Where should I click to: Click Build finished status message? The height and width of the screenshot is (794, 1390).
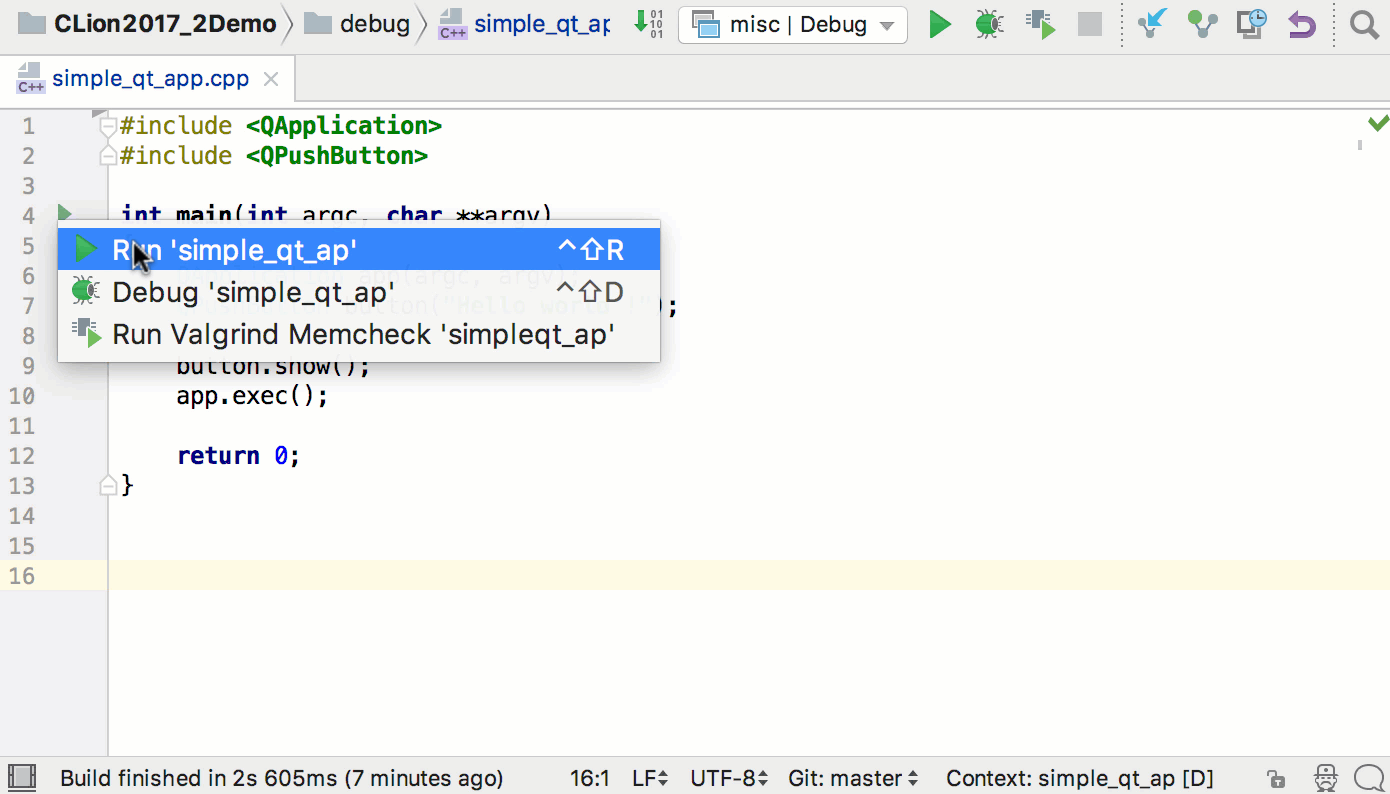(282, 778)
